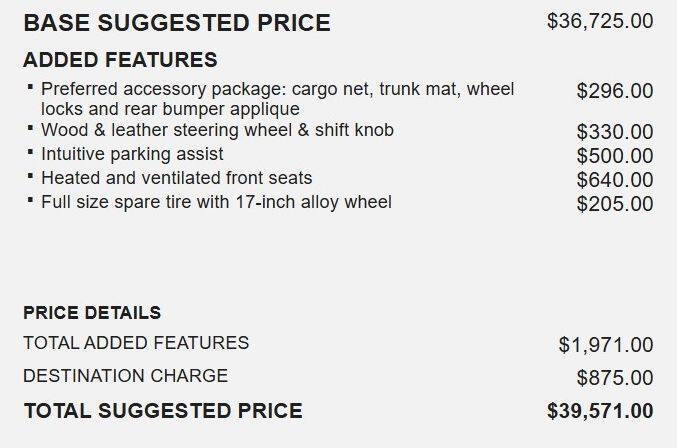Screen dimensions: 677x448
Task: Select Intuitive parking assist feature
Action: (132, 154)
